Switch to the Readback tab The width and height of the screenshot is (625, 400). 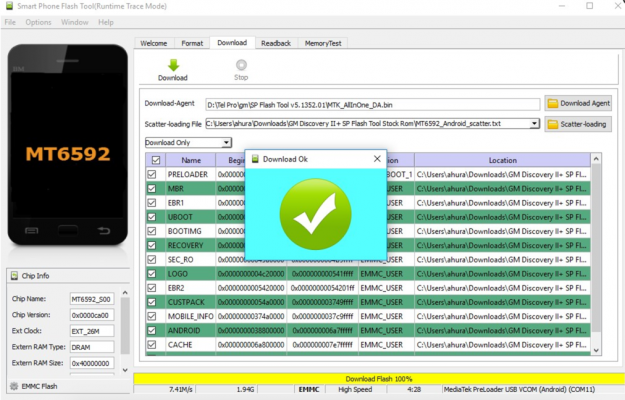[275, 43]
